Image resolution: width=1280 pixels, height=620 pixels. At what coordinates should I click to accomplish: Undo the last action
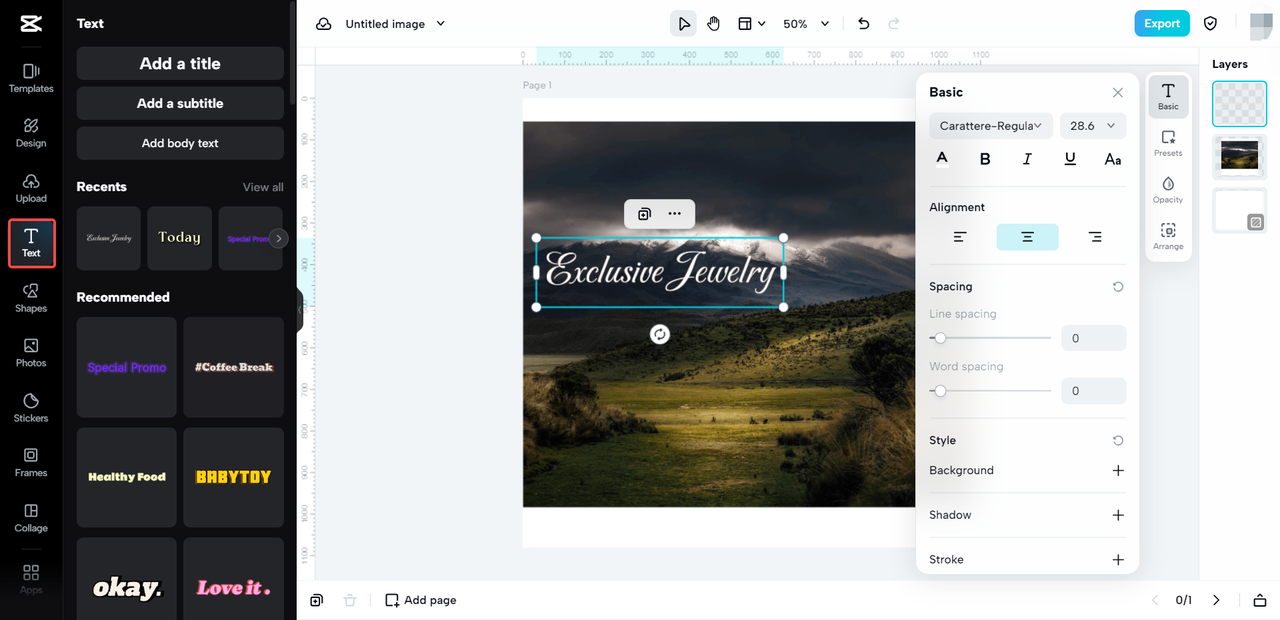[864, 24]
